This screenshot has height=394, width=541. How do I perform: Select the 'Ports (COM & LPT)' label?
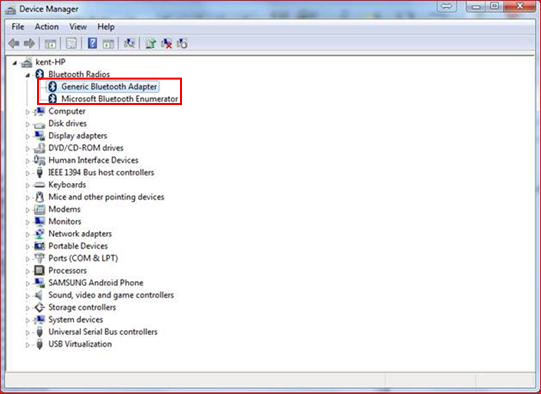coord(83,258)
